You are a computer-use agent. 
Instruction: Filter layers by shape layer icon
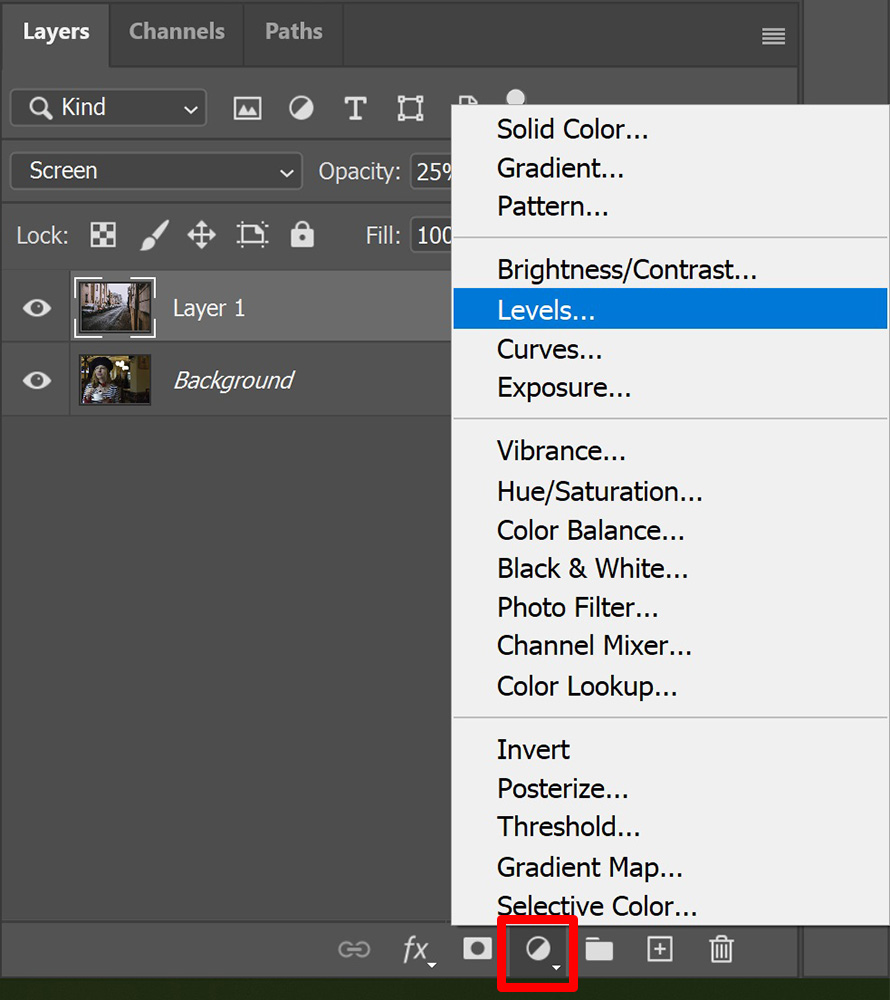[x=411, y=108]
